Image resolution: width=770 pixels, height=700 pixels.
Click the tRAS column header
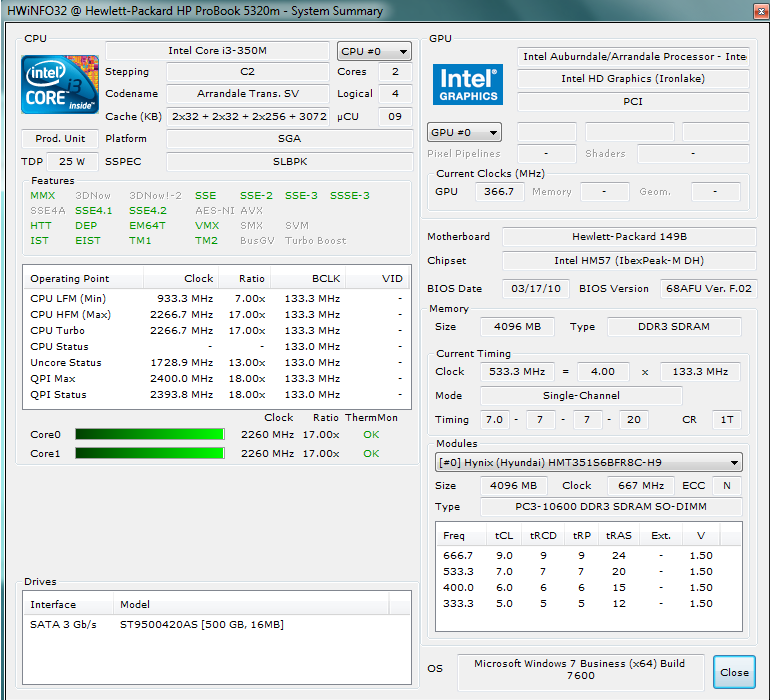(619, 535)
